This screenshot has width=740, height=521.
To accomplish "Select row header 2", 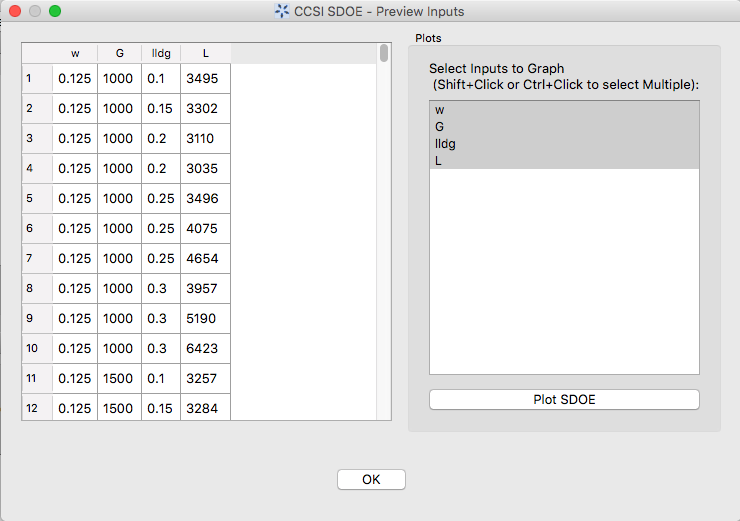I will (37, 109).
